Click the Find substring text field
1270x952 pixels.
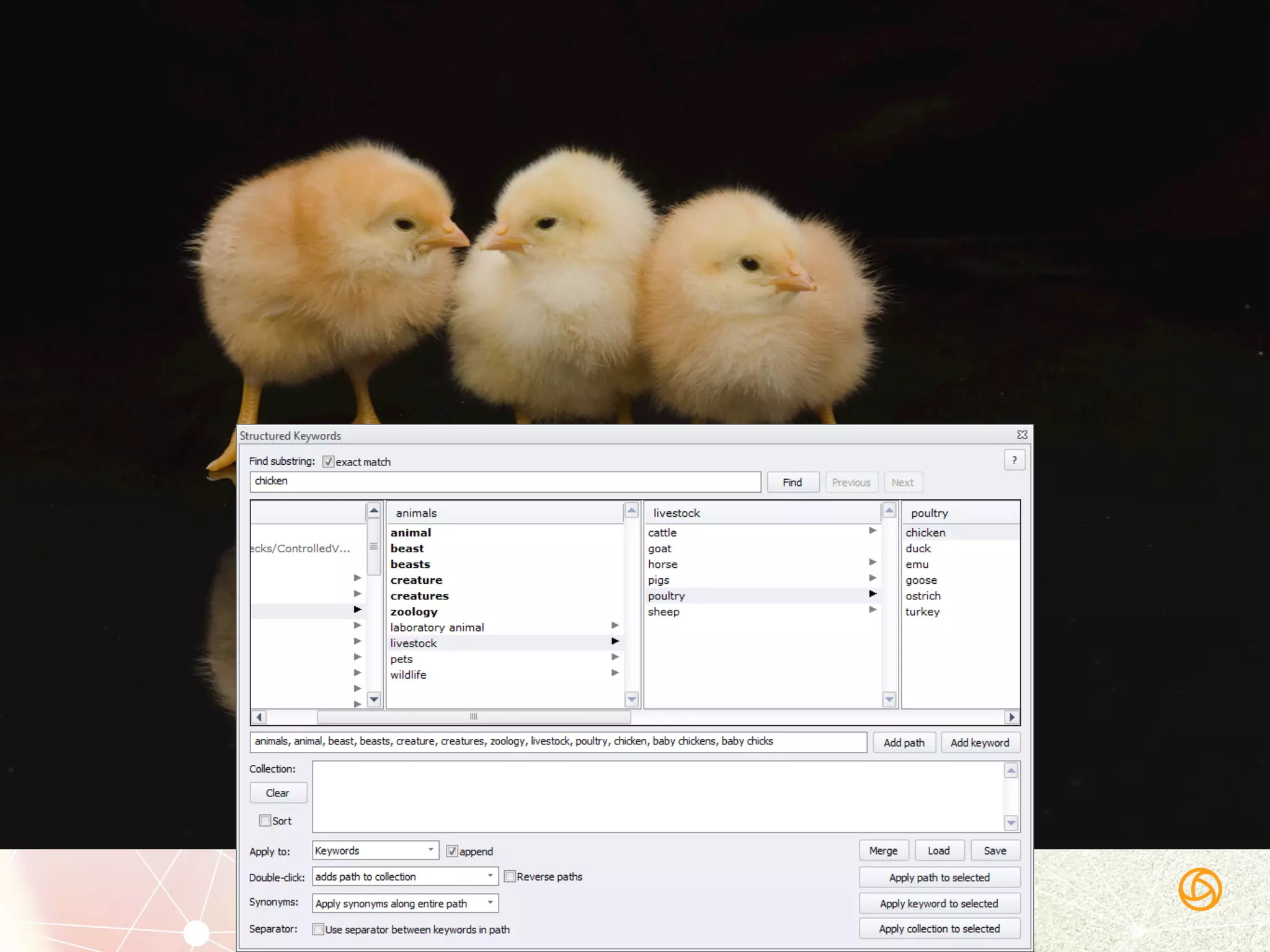coord(505,482)
